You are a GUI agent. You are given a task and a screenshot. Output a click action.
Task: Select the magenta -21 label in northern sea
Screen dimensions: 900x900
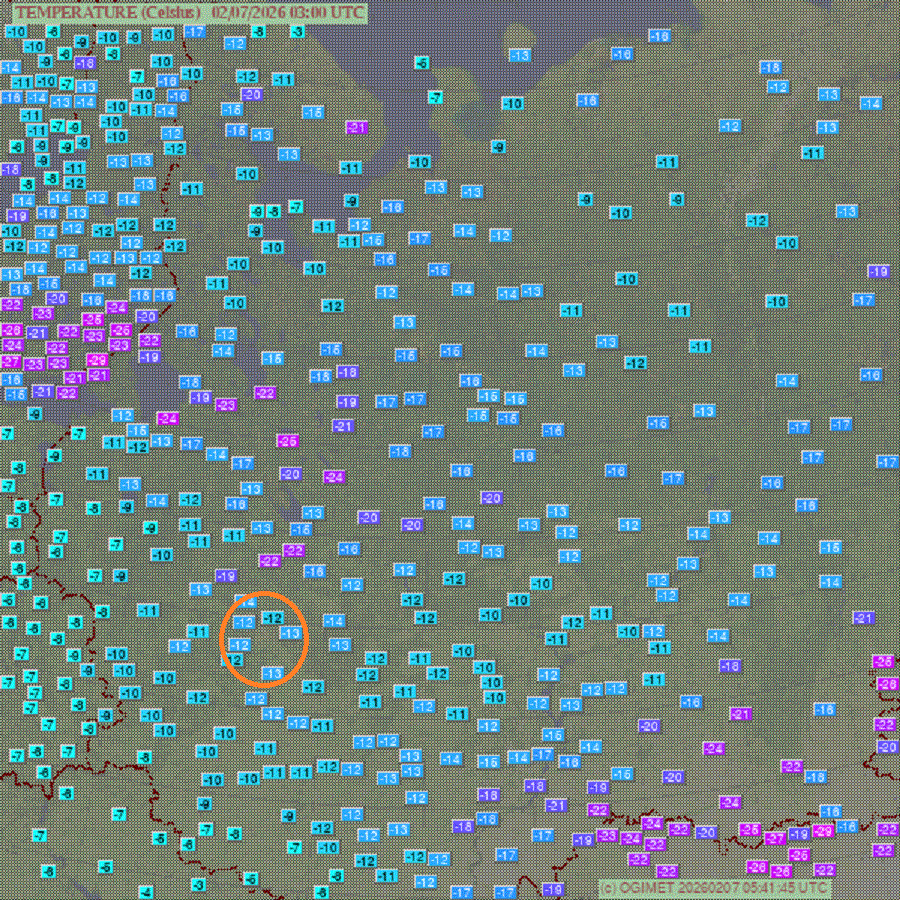[x=357, y=127]
